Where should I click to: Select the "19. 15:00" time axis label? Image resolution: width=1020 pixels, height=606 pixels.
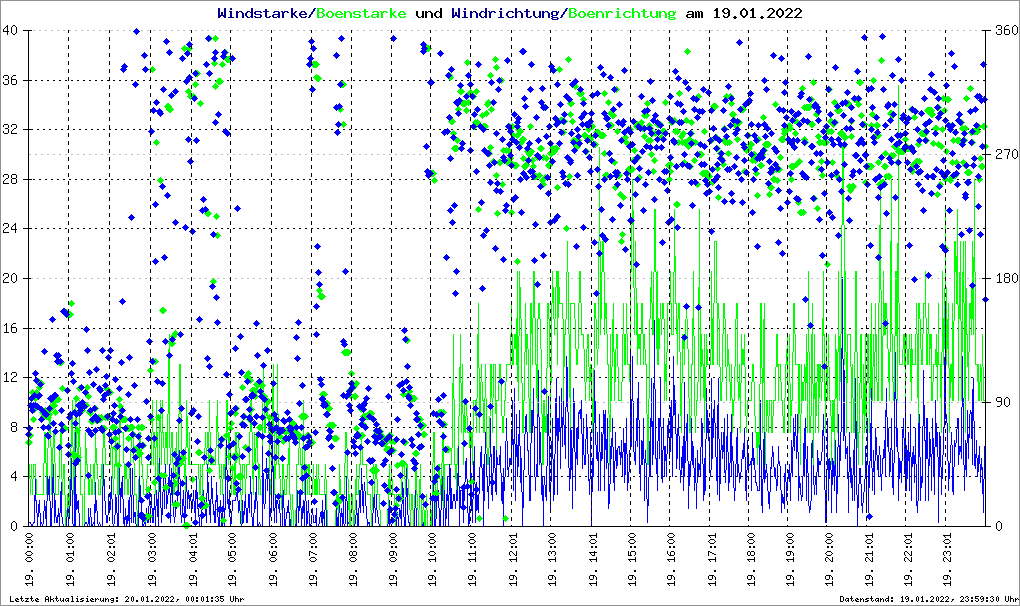(x=632, y=561)
